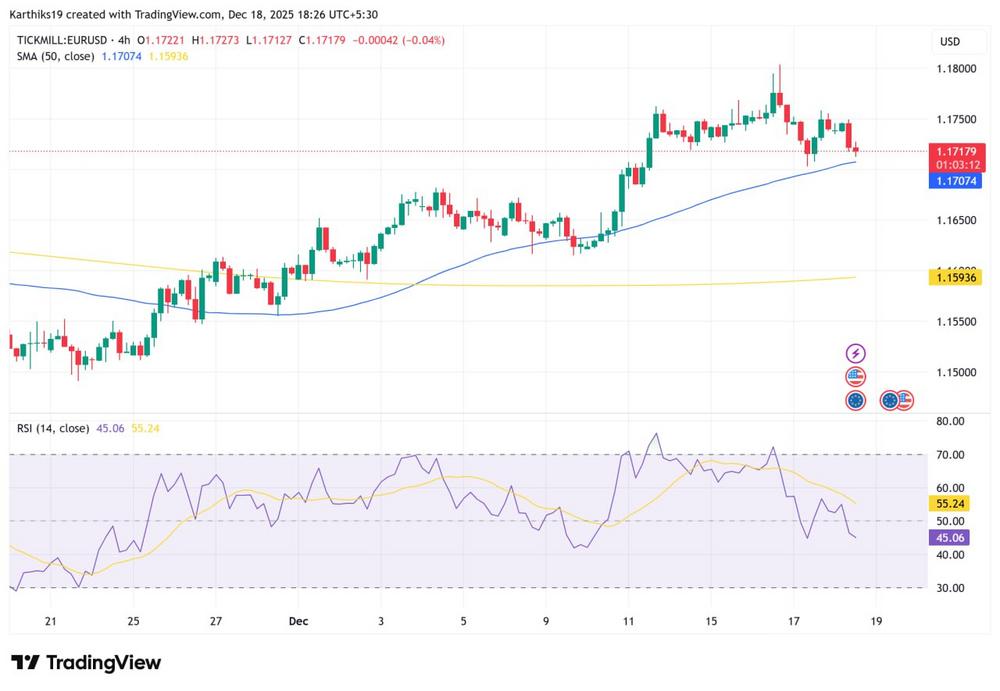
Task: Click the 19 date label on time axis
Action: [877, 621]
